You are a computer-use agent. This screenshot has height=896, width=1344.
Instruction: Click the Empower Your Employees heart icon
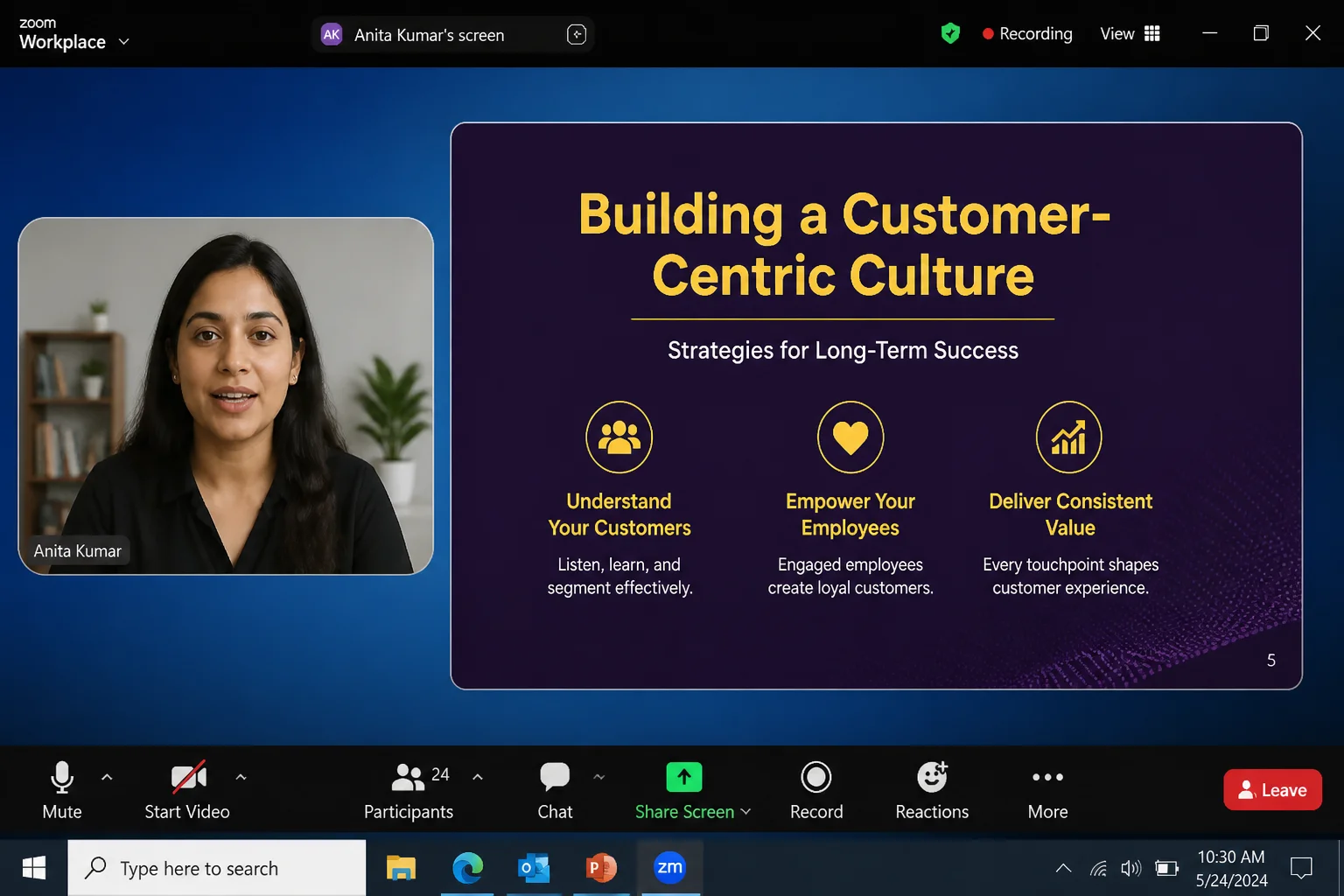[x=850, y=437]
